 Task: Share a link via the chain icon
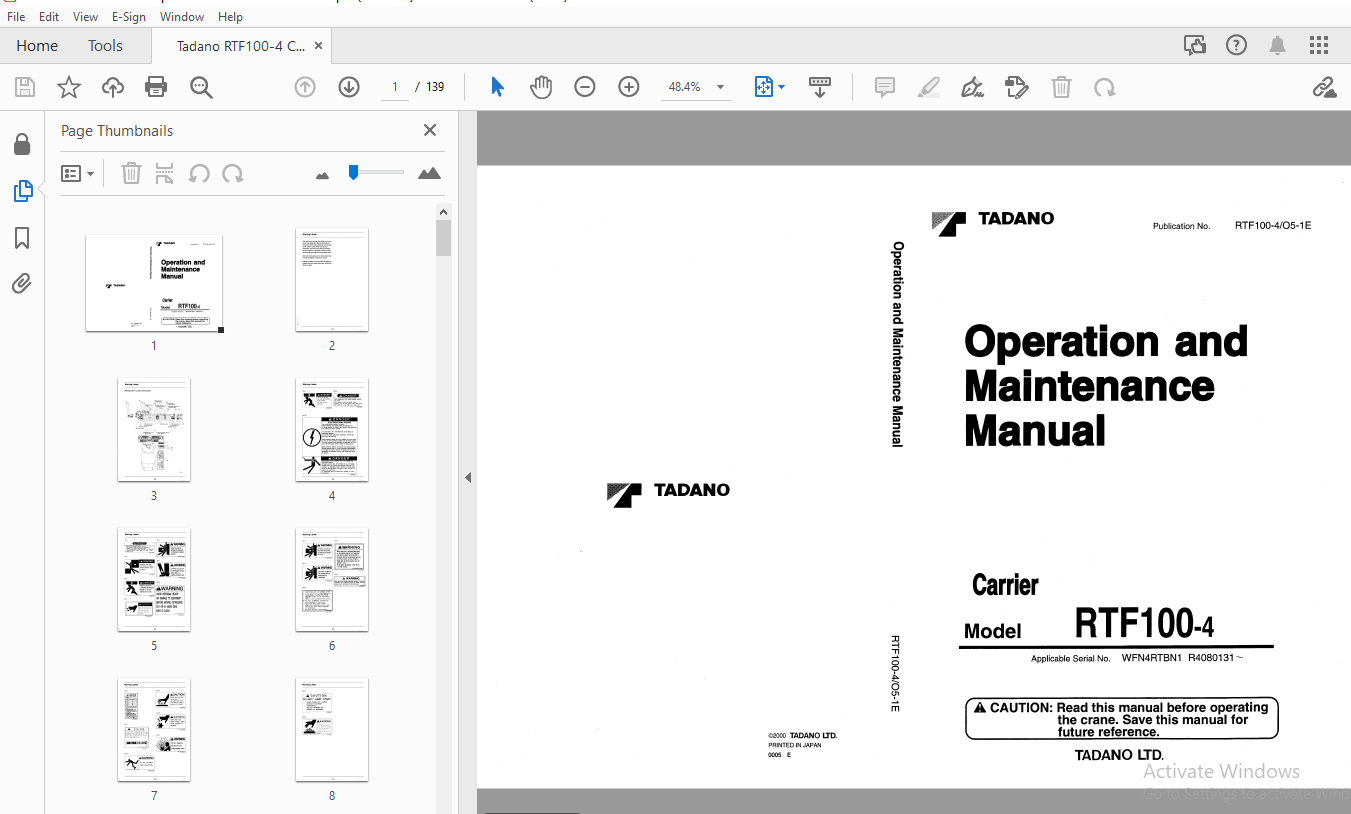[1325, 87]
